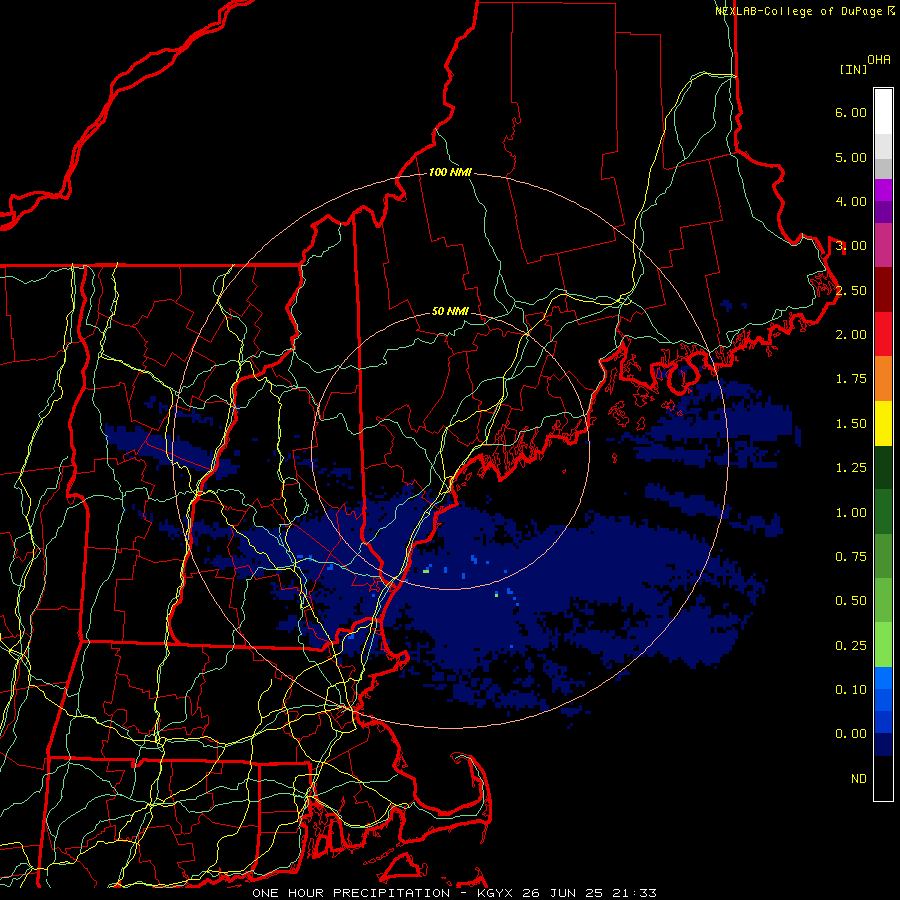This screenshot has width=900, height=900.
Task: Pick the orange legend color swatch
Action: (883, 379)
